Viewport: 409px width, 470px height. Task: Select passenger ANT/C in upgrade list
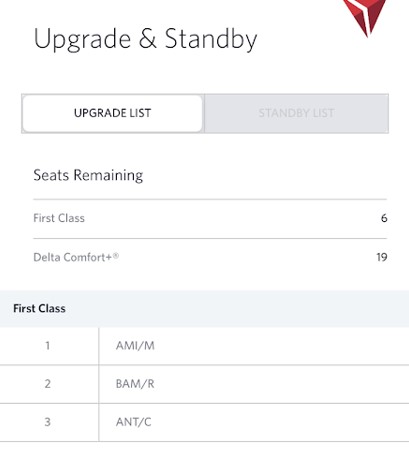pyautogui.click(x=133, y=422)
